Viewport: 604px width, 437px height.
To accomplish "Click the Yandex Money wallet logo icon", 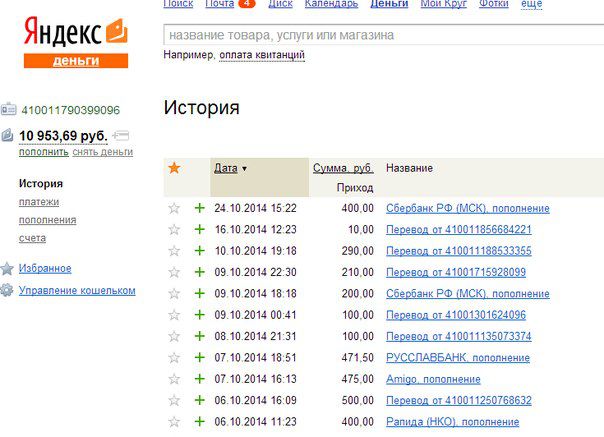I will [x=117, y=30].
